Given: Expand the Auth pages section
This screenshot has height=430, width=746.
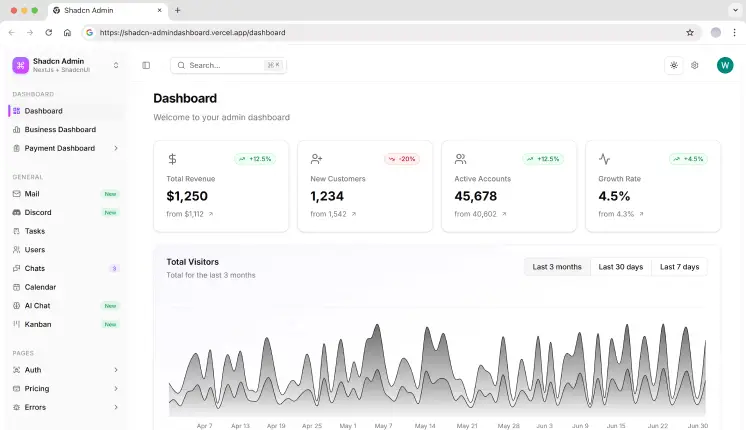Looking at the screenshot, I should (x=115, y=370).
